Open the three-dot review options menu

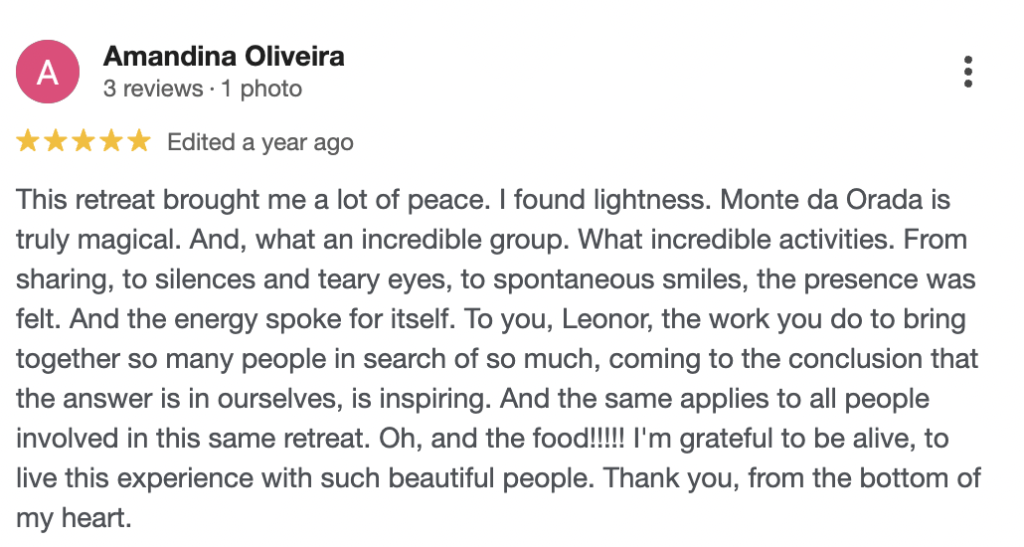967,72
